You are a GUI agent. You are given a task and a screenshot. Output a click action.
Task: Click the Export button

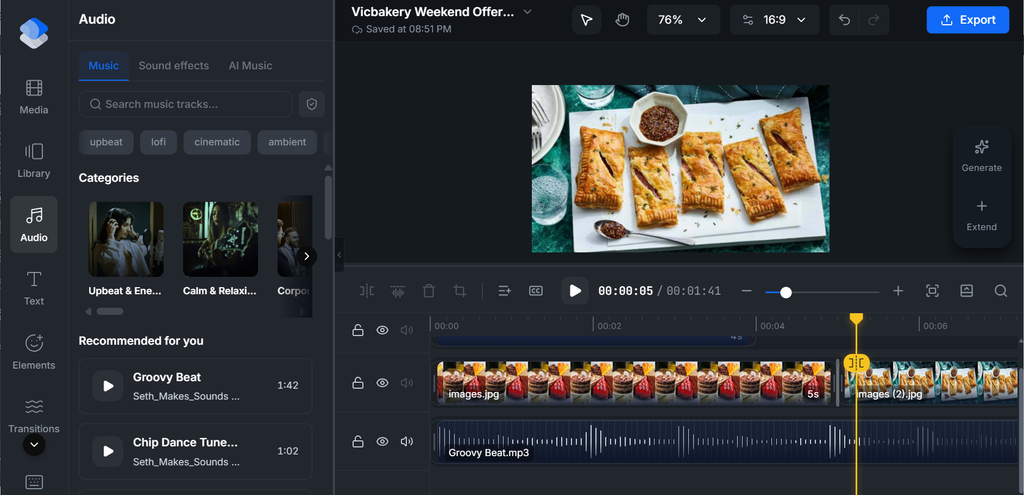click(x=968, y=20)
